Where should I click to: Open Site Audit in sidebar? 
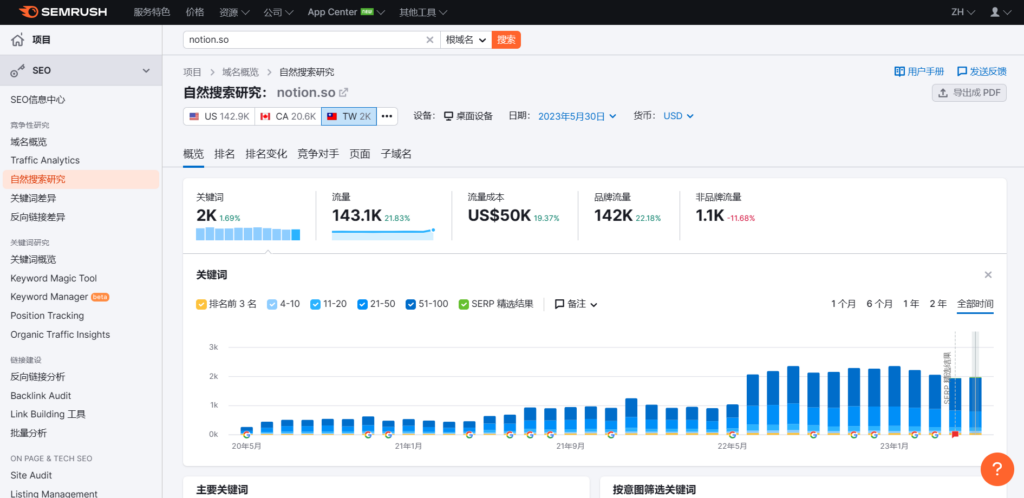click(x=31, y=475)
